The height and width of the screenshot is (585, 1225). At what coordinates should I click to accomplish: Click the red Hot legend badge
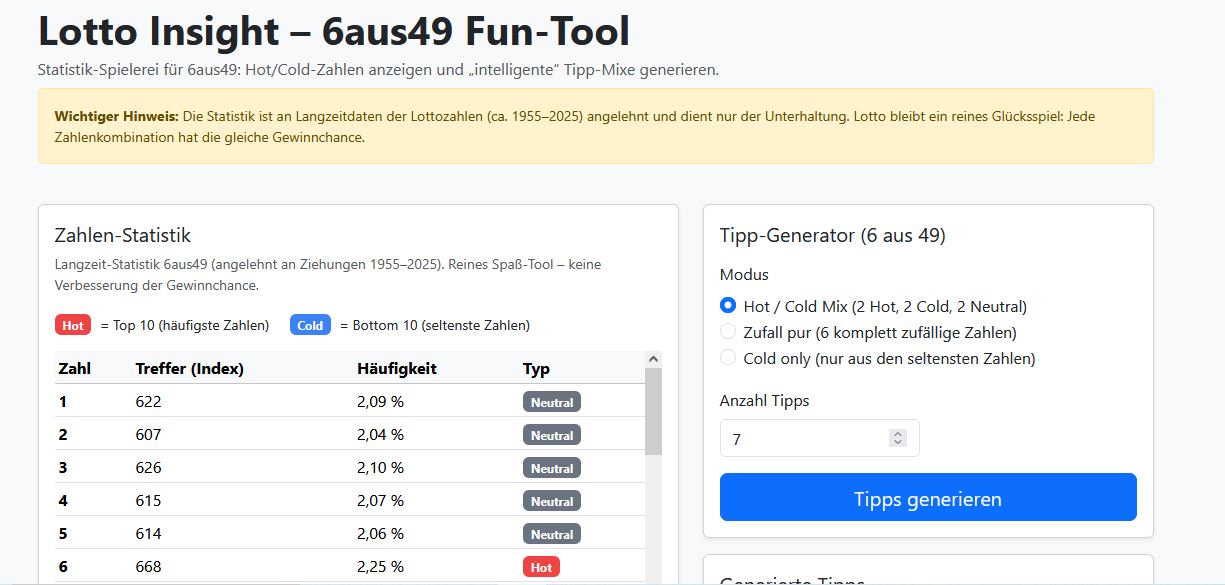click(x=72, y=325)
